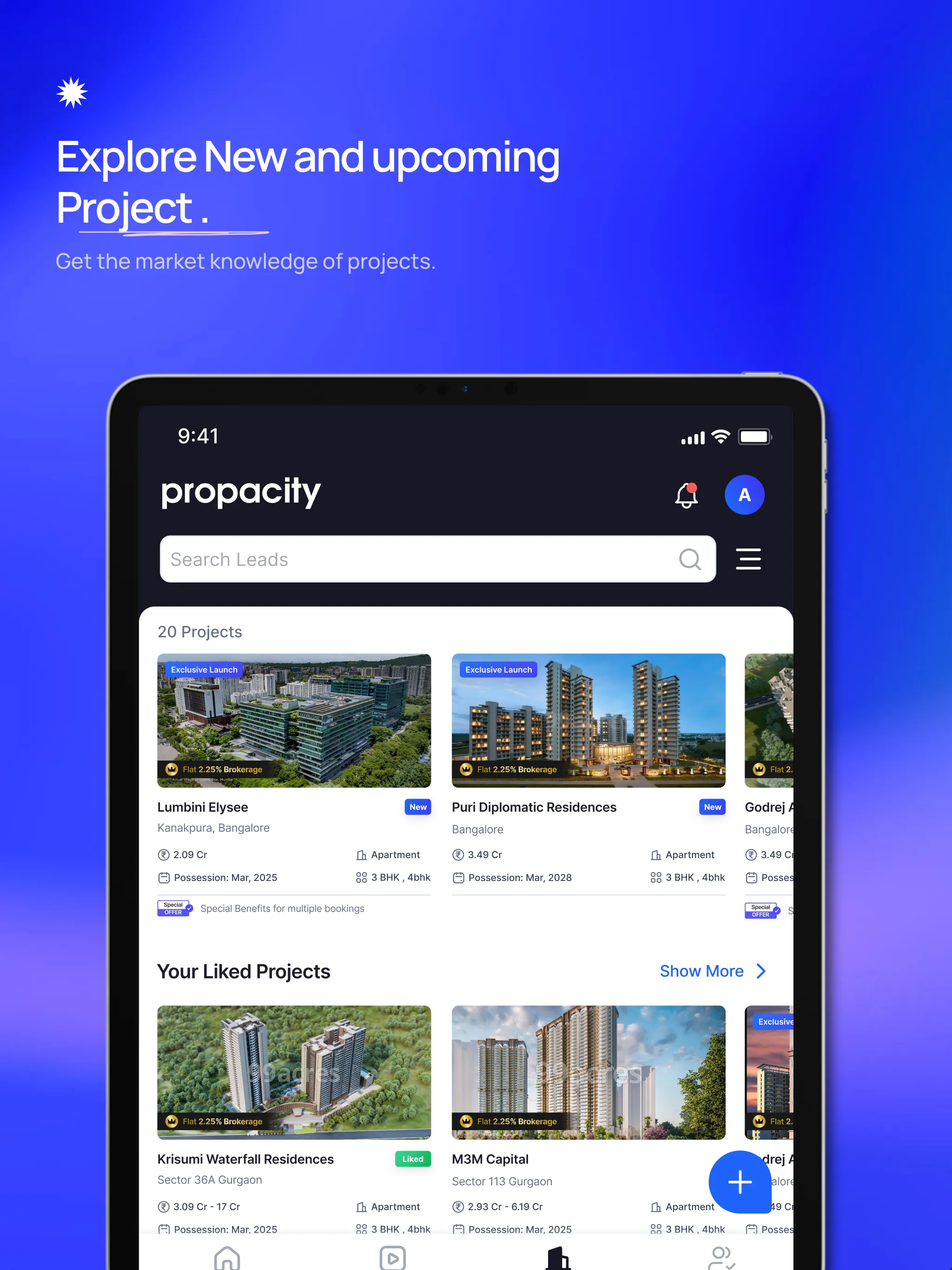This screenshot has height=1270, width=952.
Task: Tap the notification bell icon
Action: pyautogui.click(x=686, y=494)
